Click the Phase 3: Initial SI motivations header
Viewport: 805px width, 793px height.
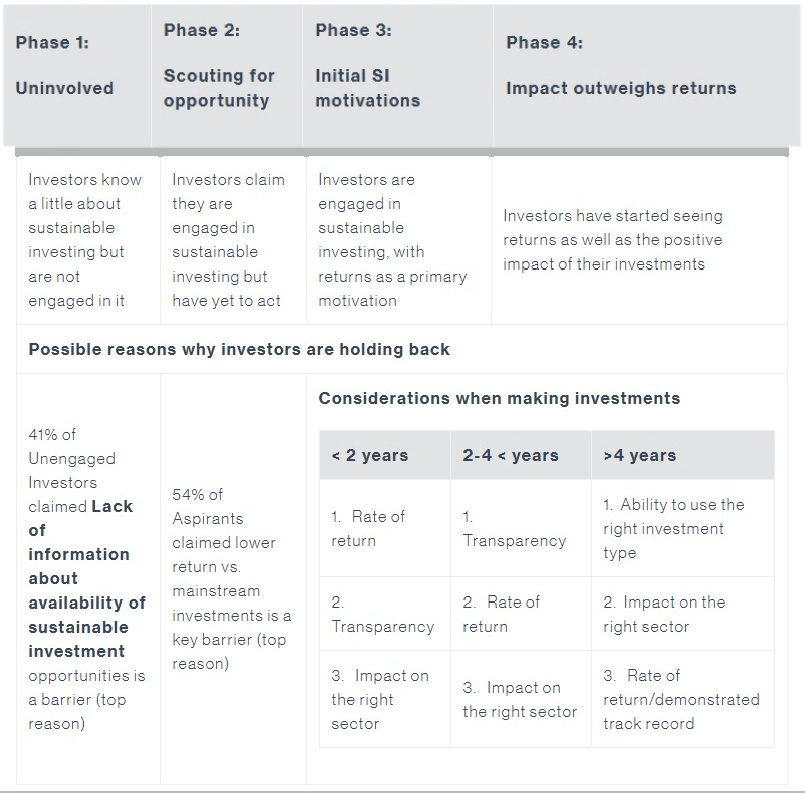tap(367, 65)
